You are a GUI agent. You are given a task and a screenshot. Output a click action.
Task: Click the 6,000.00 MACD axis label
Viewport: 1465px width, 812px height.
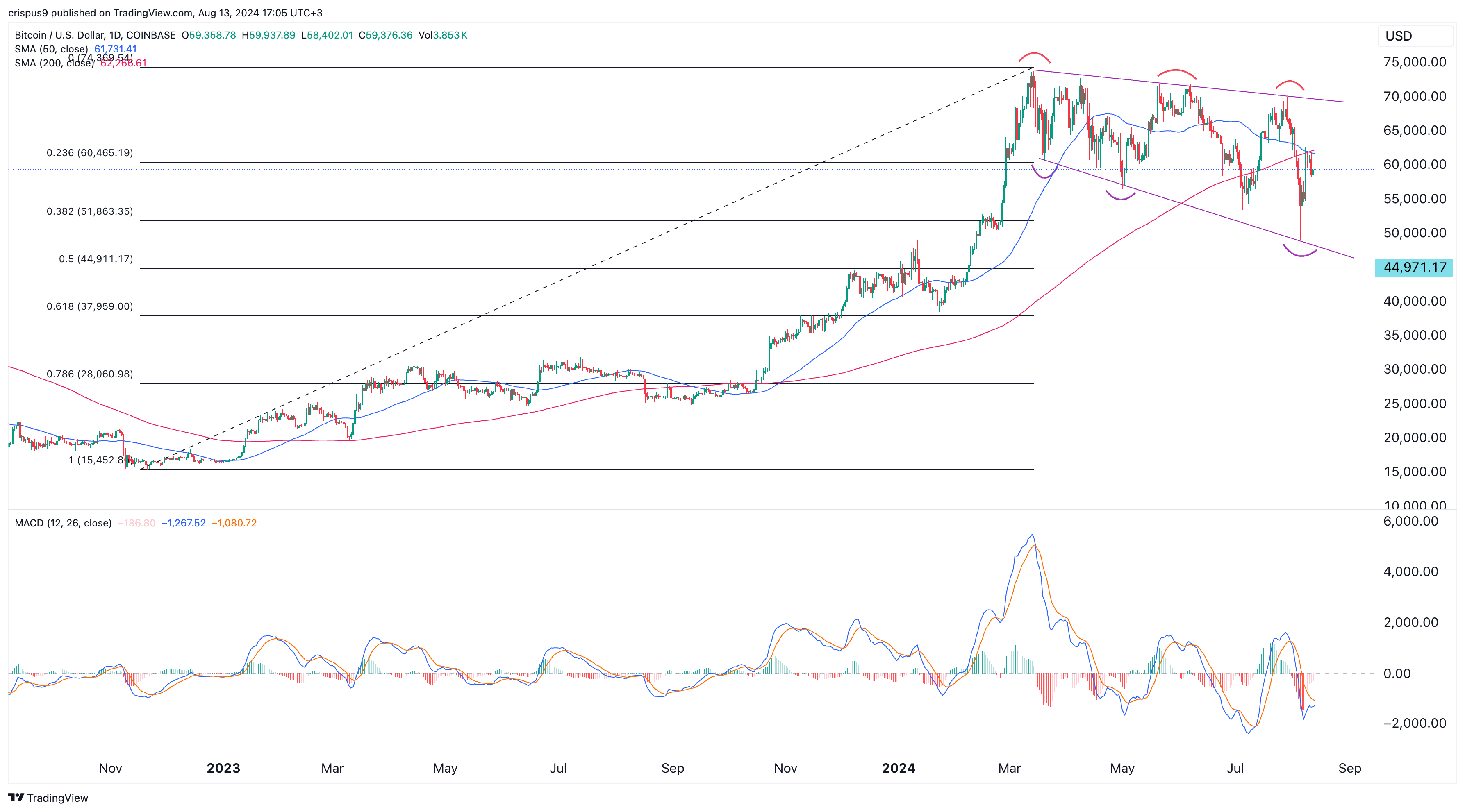point(1410,521)
